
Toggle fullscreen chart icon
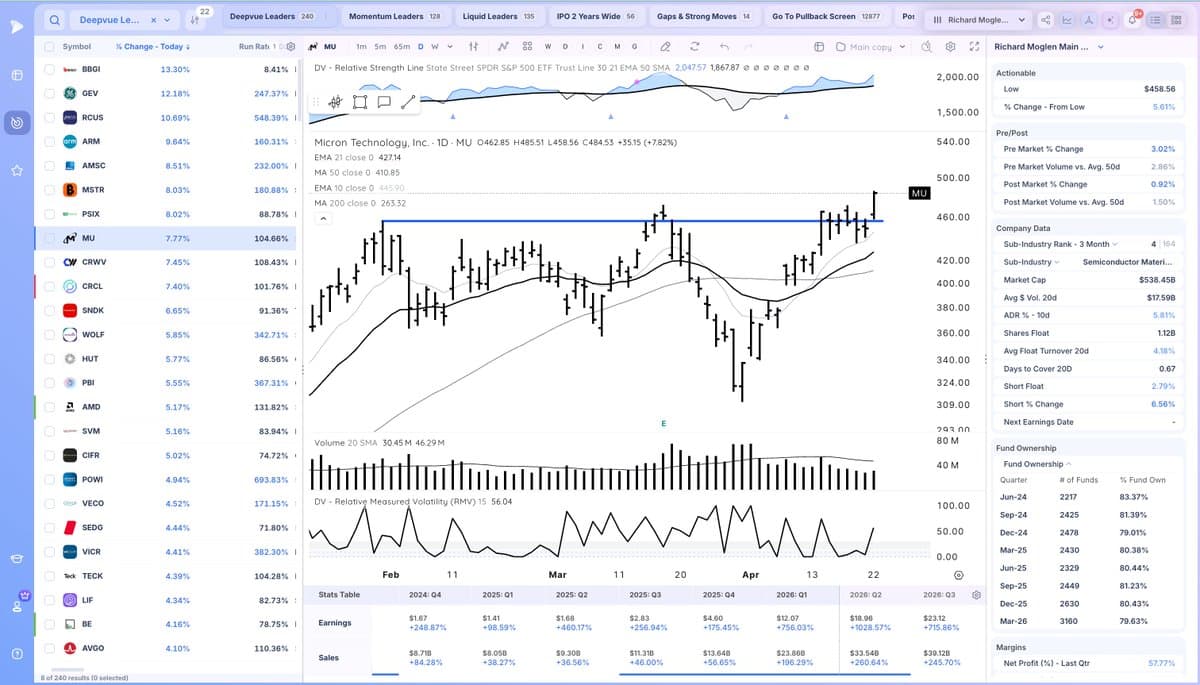coord(972,46)
